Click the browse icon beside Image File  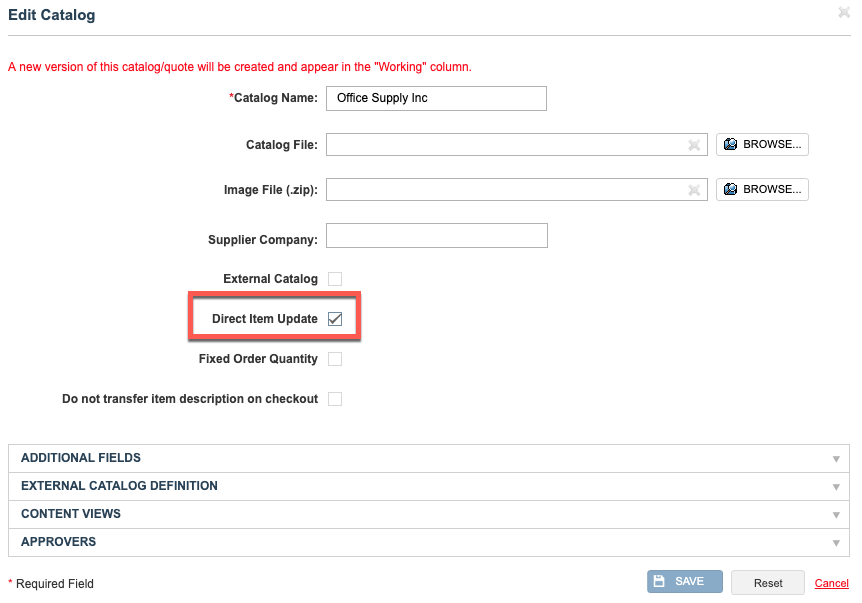click(x=730, y=189)
